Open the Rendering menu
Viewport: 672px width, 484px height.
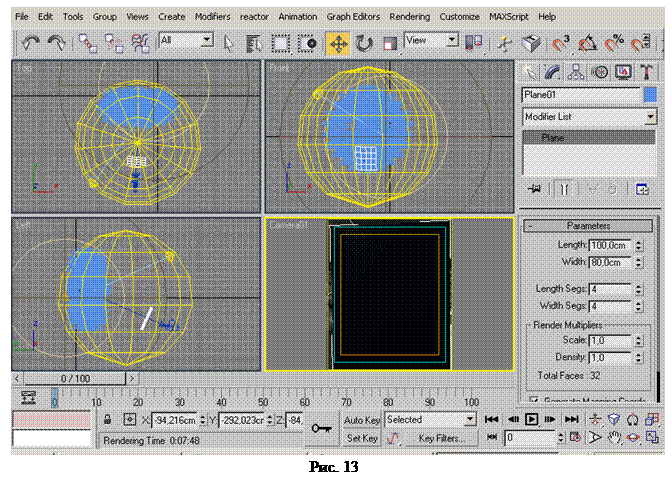(x=412, y=17)
